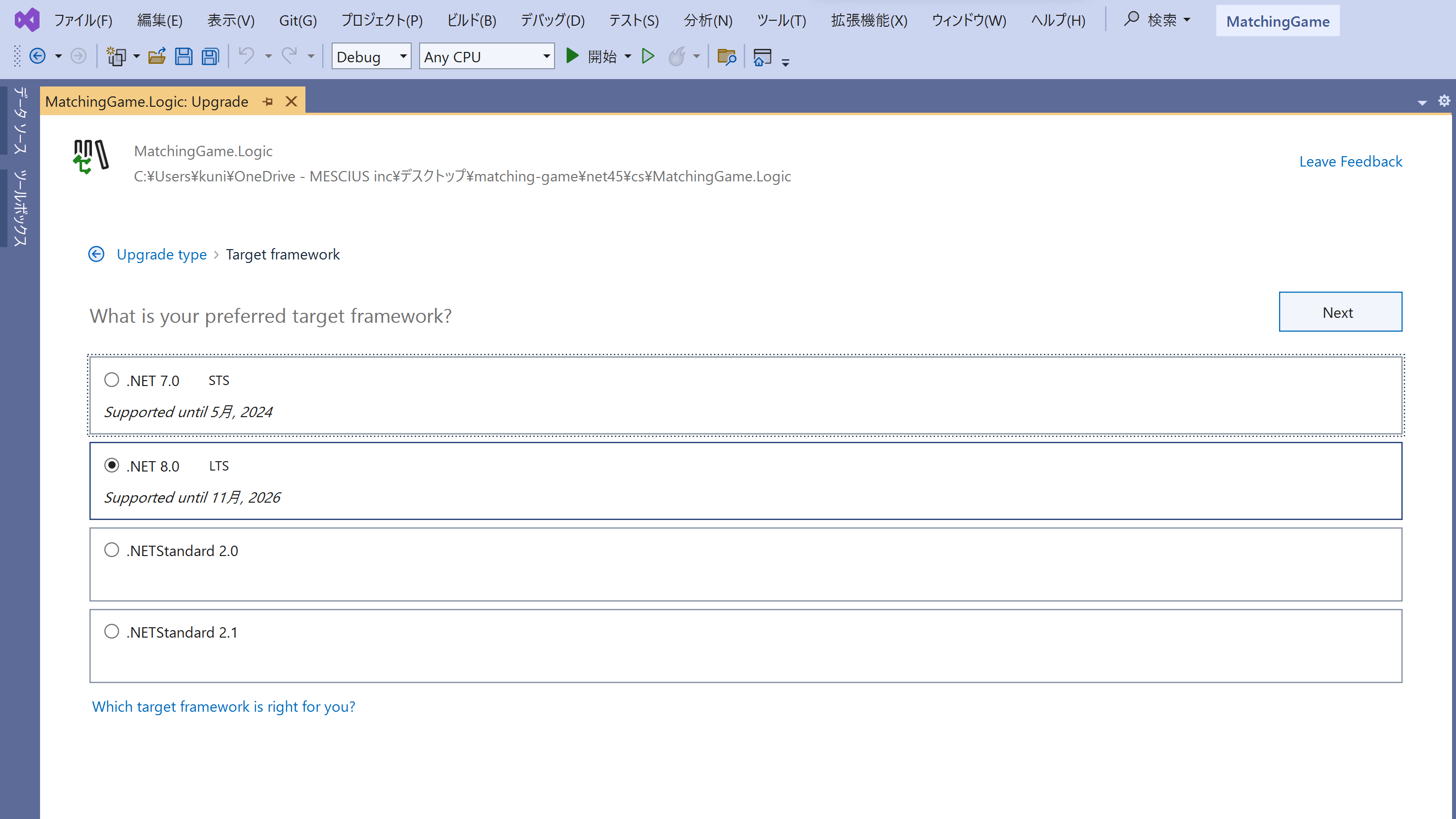Screen dimensions: 1456x819
Task: Click the Visual Studio logo icon
Action: click(x=27, y=20)
